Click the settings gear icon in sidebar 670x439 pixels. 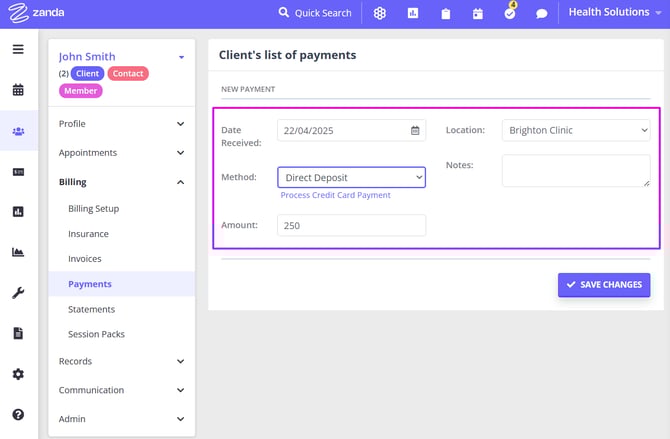point(18,374)
